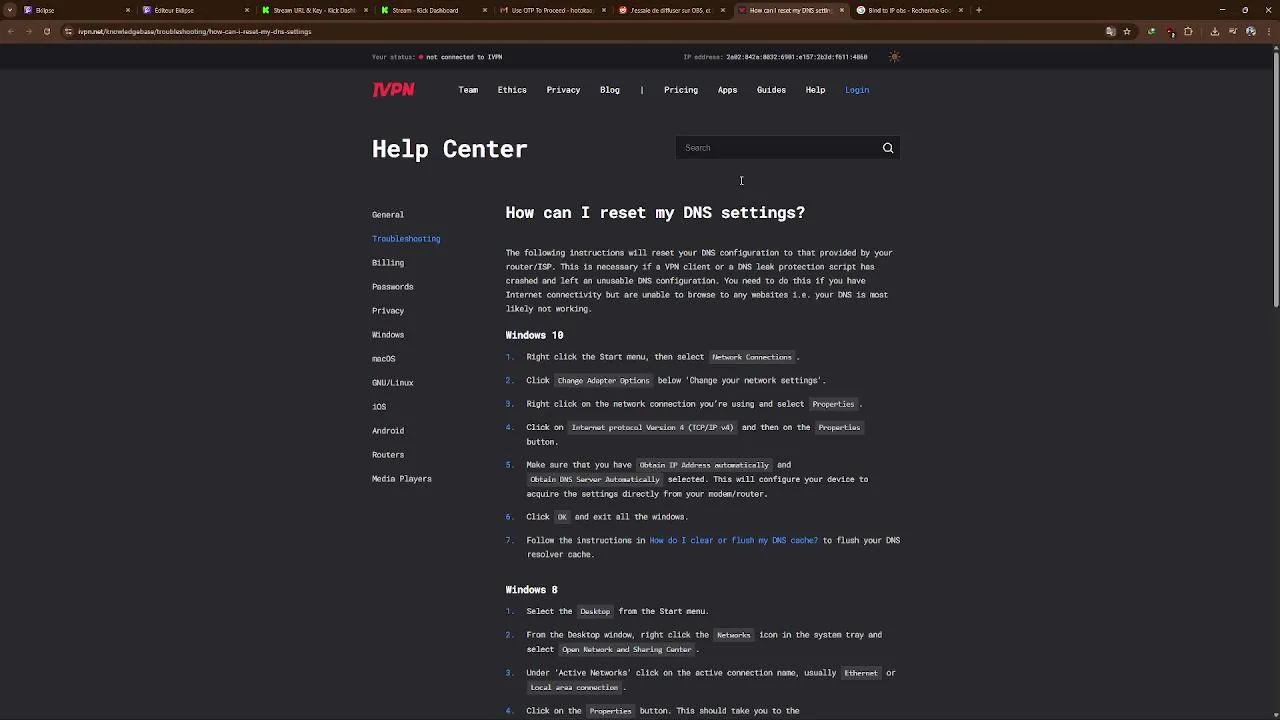Click the 'Windows 8' section heading
This screenshot has width=1280, height=720.
click(531, 590)
